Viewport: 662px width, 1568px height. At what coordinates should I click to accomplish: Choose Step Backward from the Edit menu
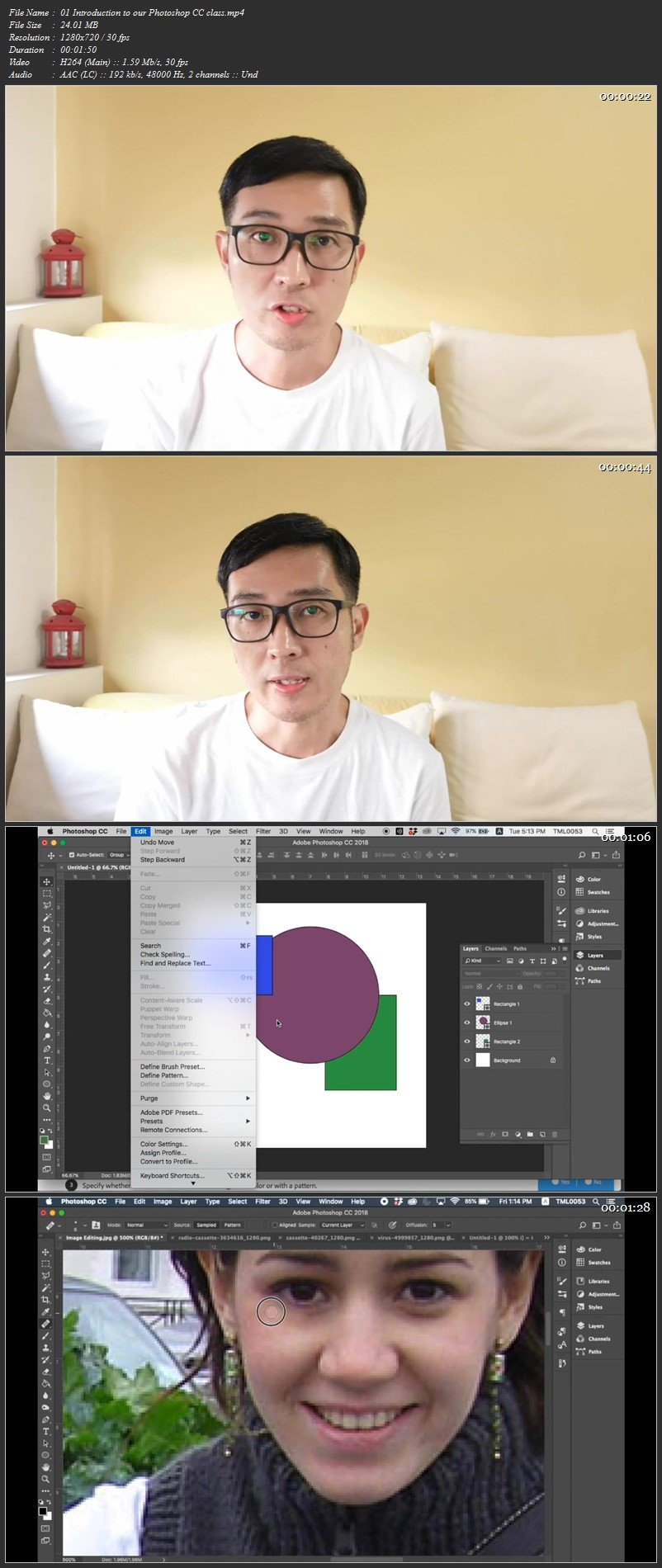[193, 860]
